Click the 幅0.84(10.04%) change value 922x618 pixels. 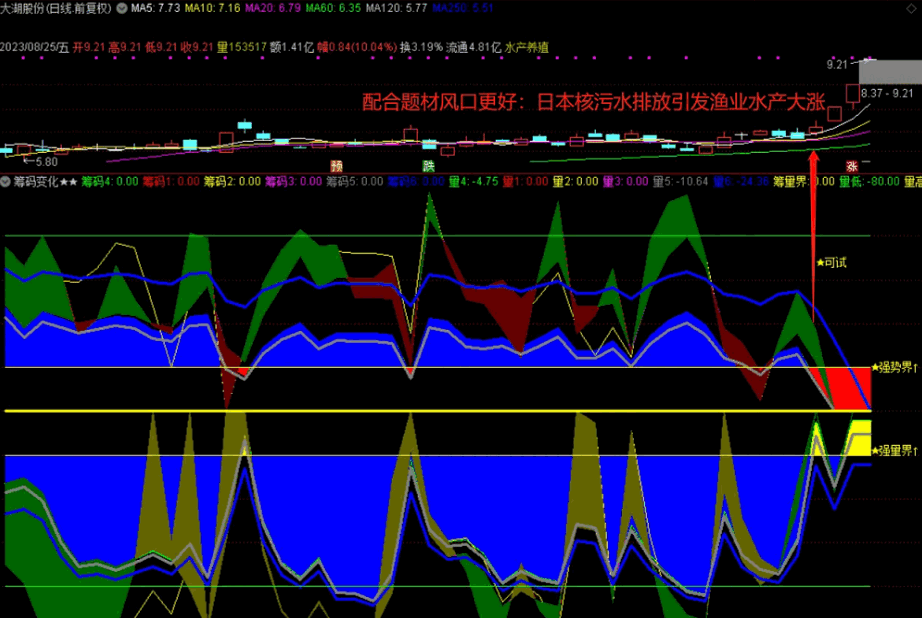click(357, 48)
